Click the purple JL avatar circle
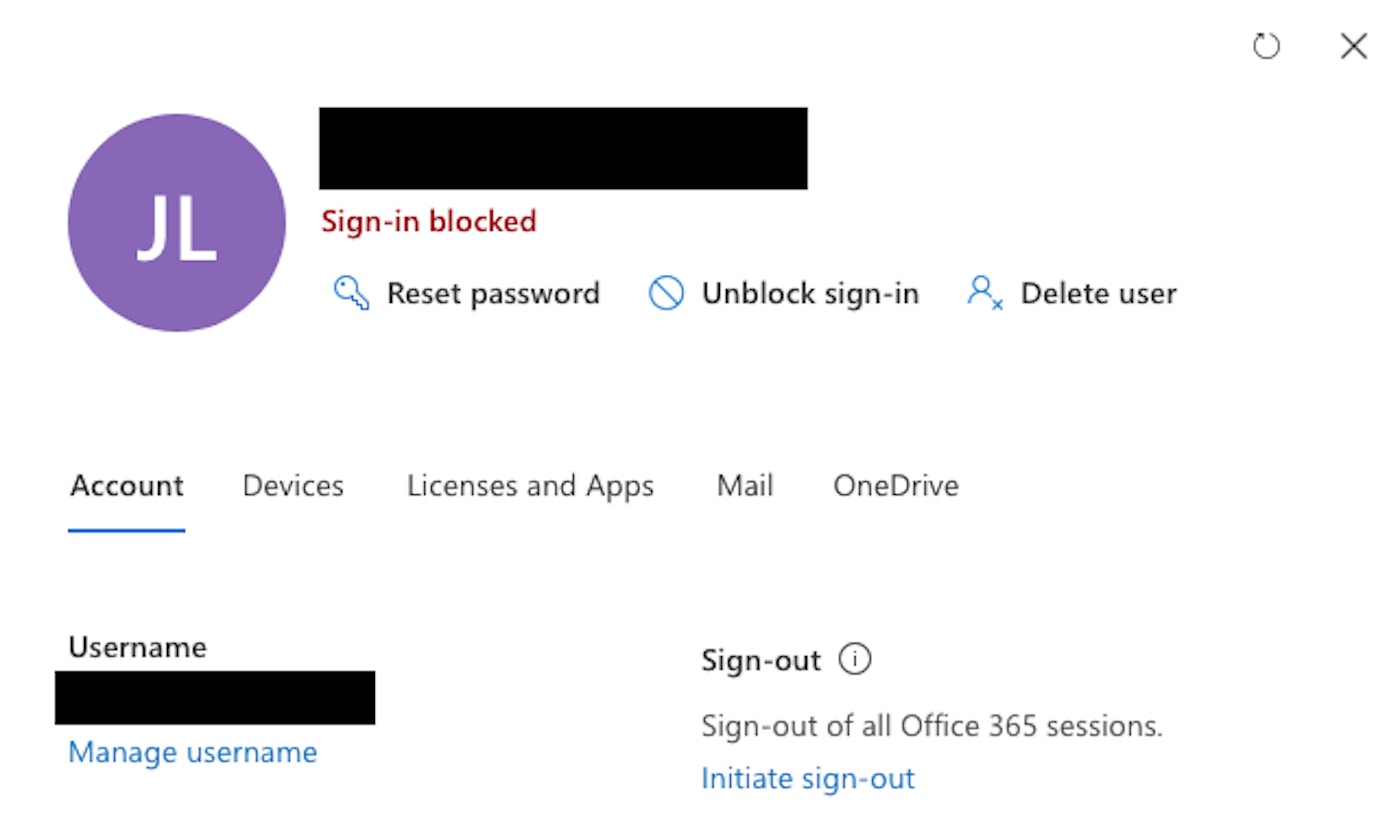Image resolution: width=1400 pixels, height=830 pixels. 177,223
